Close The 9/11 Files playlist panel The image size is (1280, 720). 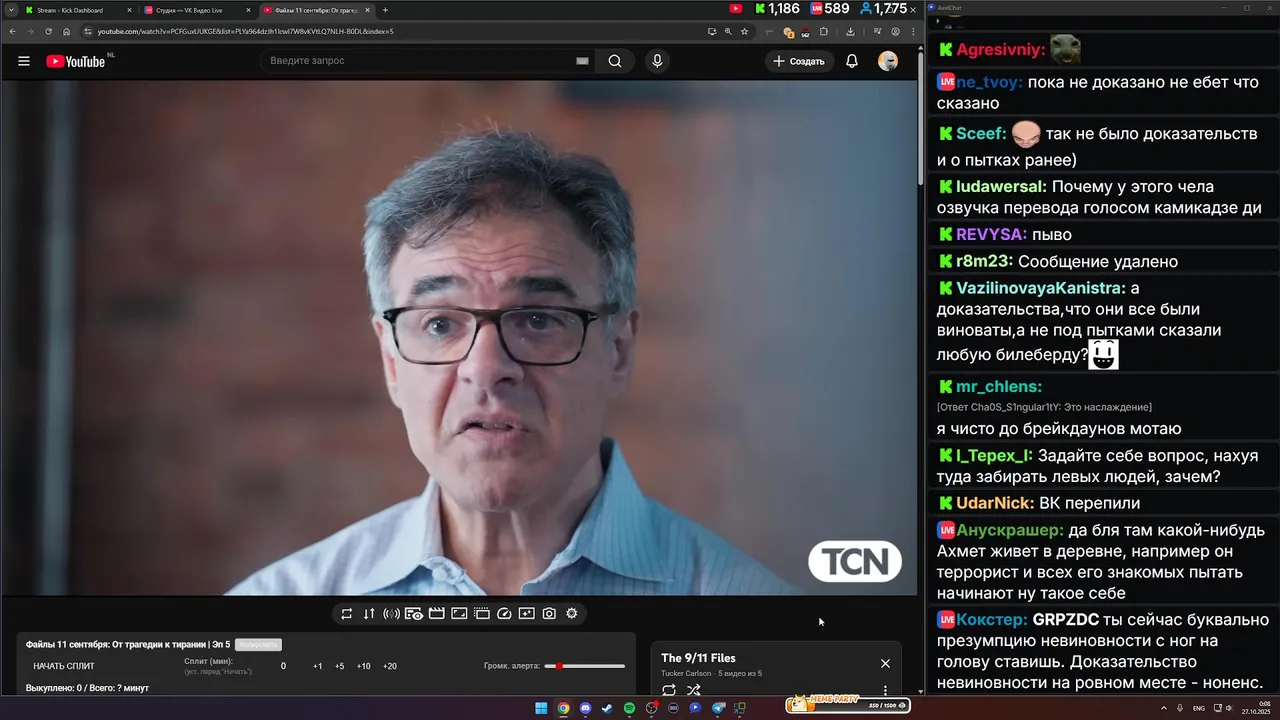click(x=885, y=664)
